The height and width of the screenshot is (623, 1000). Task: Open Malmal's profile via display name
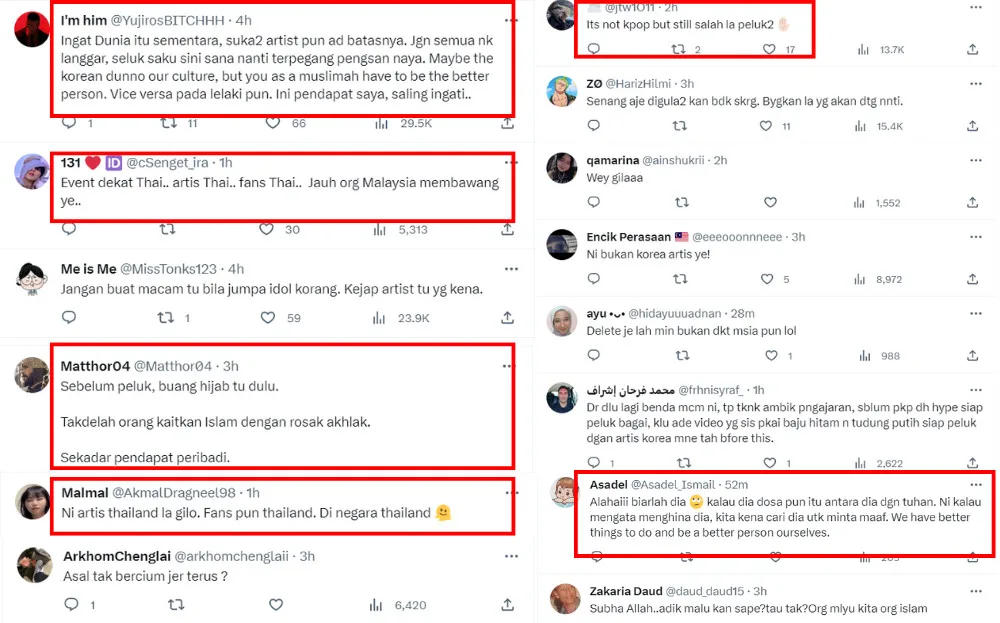click(x=87, y=493)
